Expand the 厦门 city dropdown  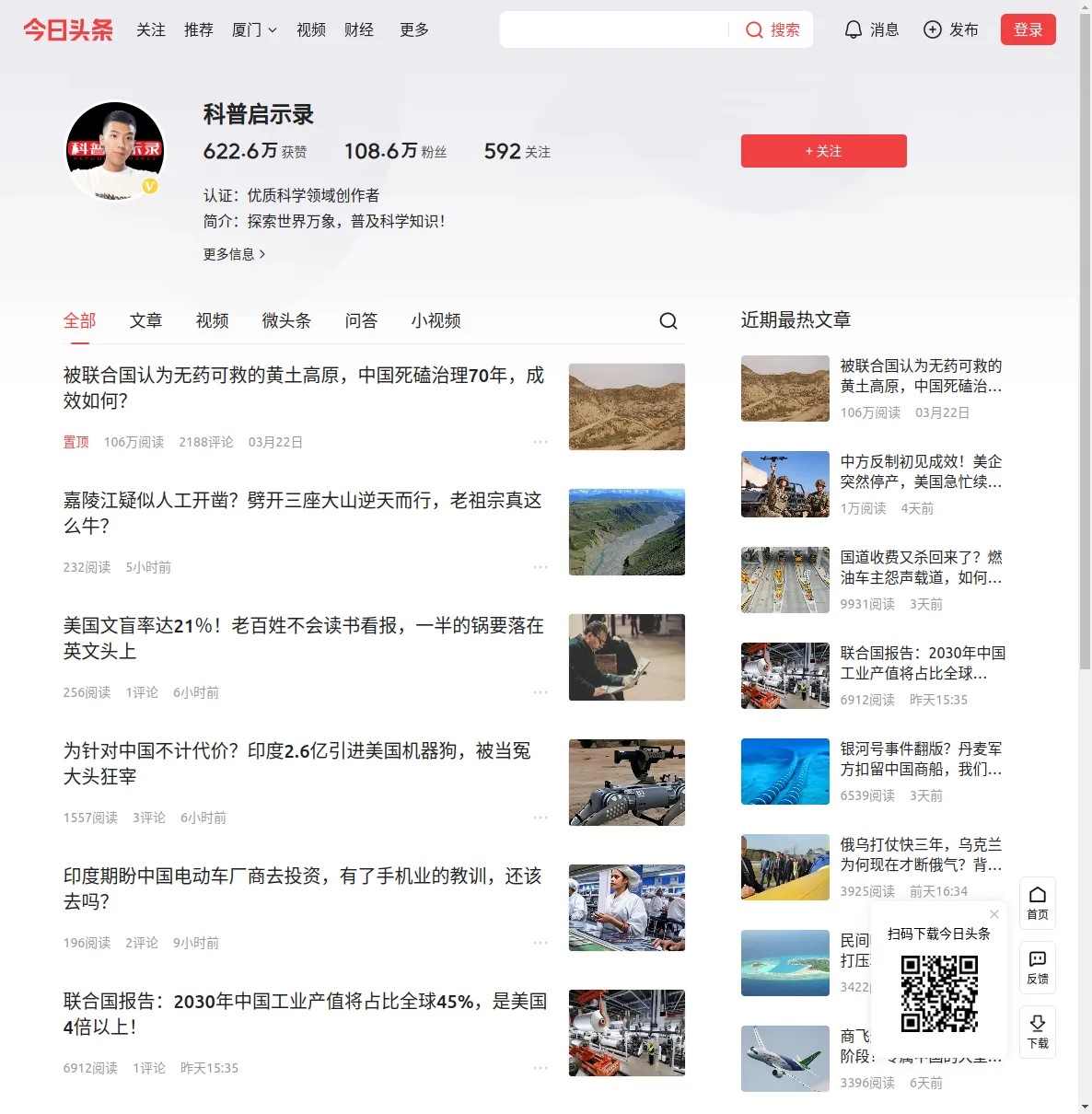[x=254, y=29]
